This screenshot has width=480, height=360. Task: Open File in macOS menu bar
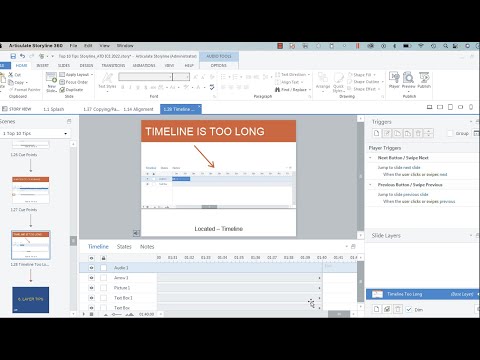point(73,46)
